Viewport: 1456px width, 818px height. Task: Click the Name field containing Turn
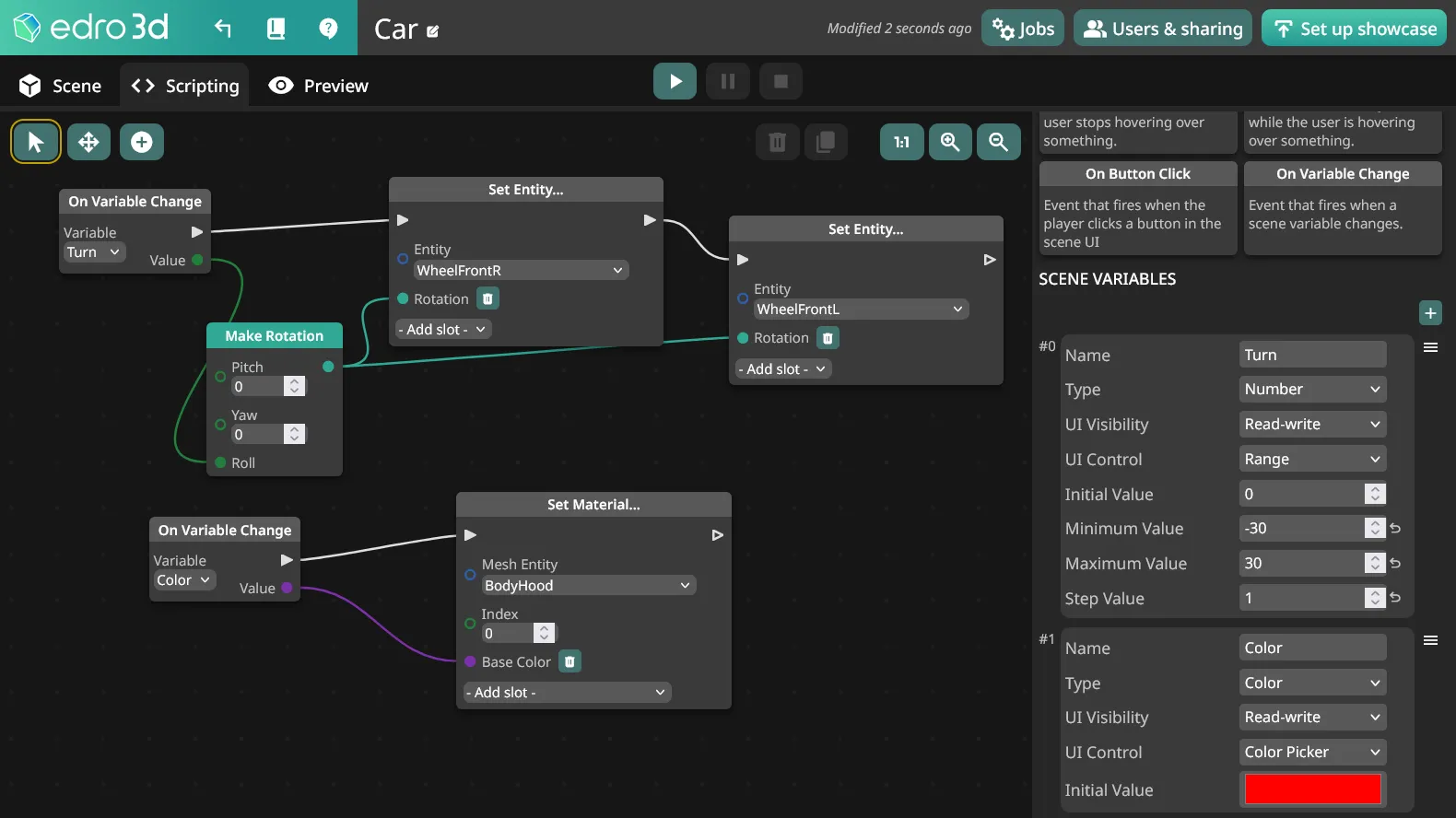[x=1312, y=355]
